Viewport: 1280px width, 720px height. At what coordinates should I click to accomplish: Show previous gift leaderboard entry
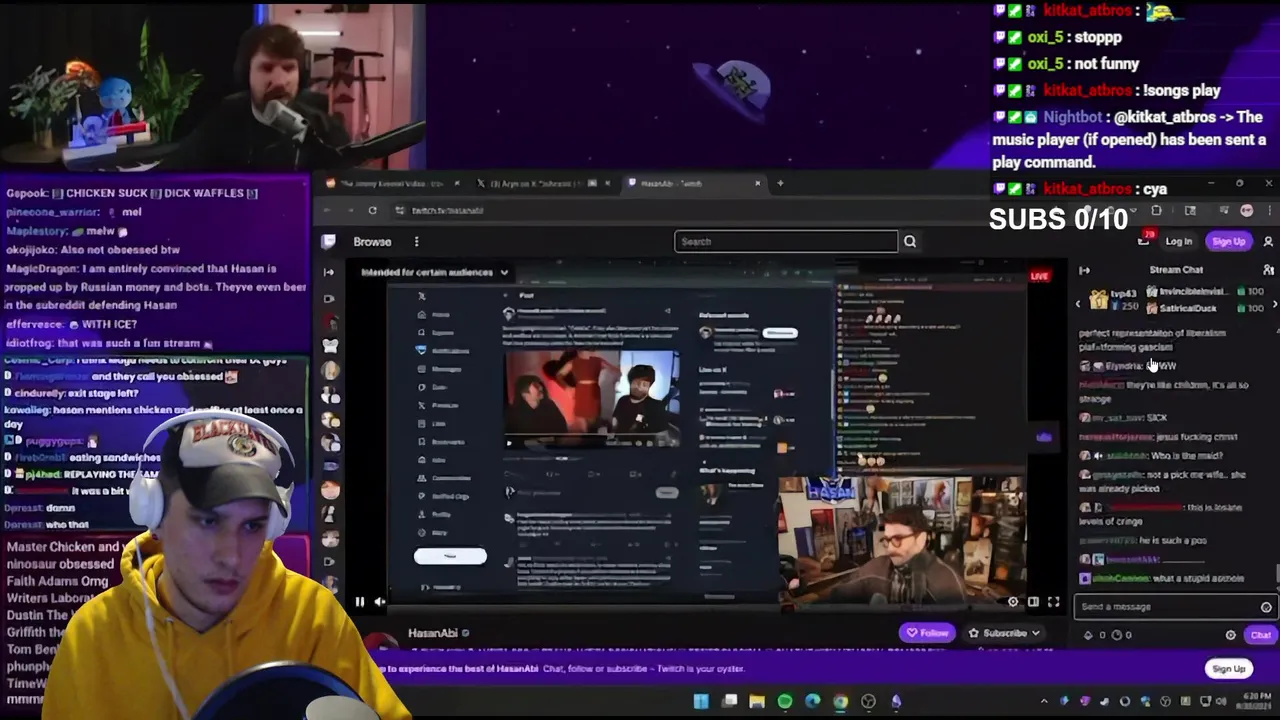click(x=1078, y=303)
